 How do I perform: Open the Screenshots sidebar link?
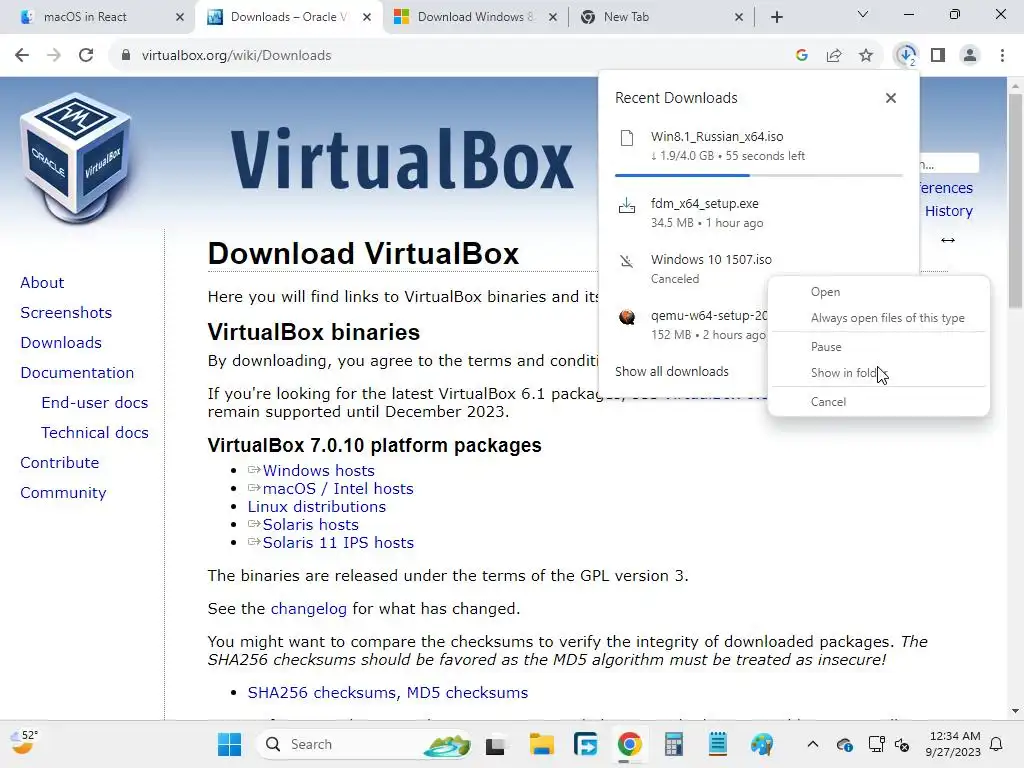[66, 313]
